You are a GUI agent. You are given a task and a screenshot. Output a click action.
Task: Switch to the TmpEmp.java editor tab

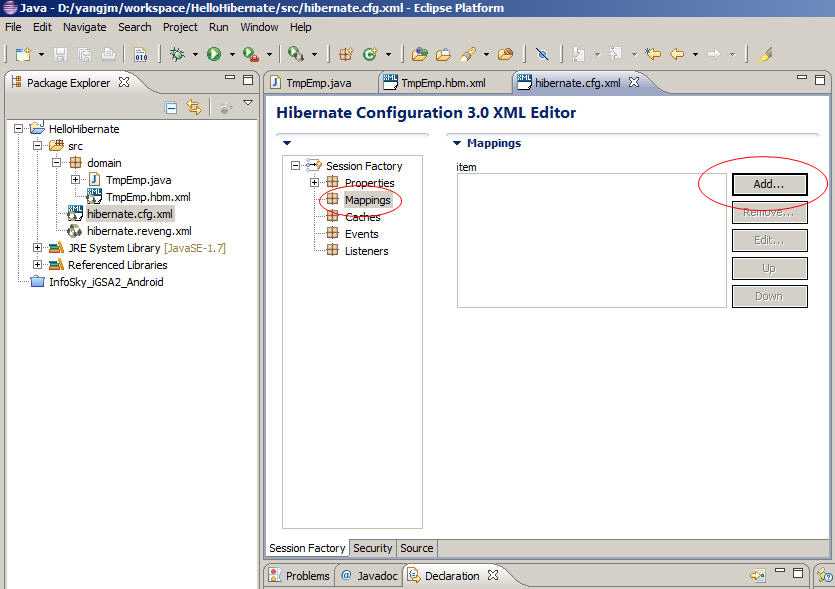318,83
